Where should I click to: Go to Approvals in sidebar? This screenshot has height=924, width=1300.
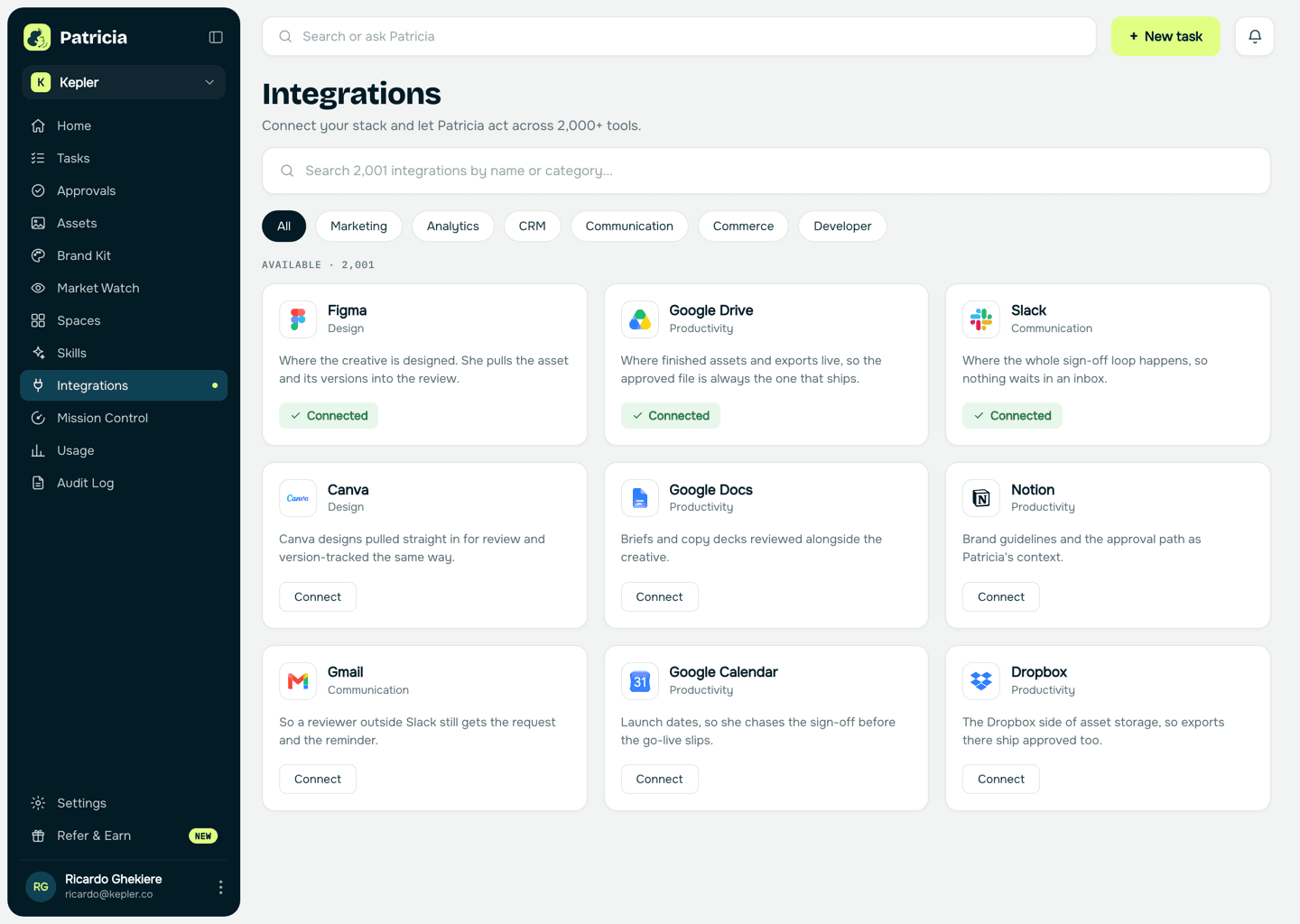124,190
